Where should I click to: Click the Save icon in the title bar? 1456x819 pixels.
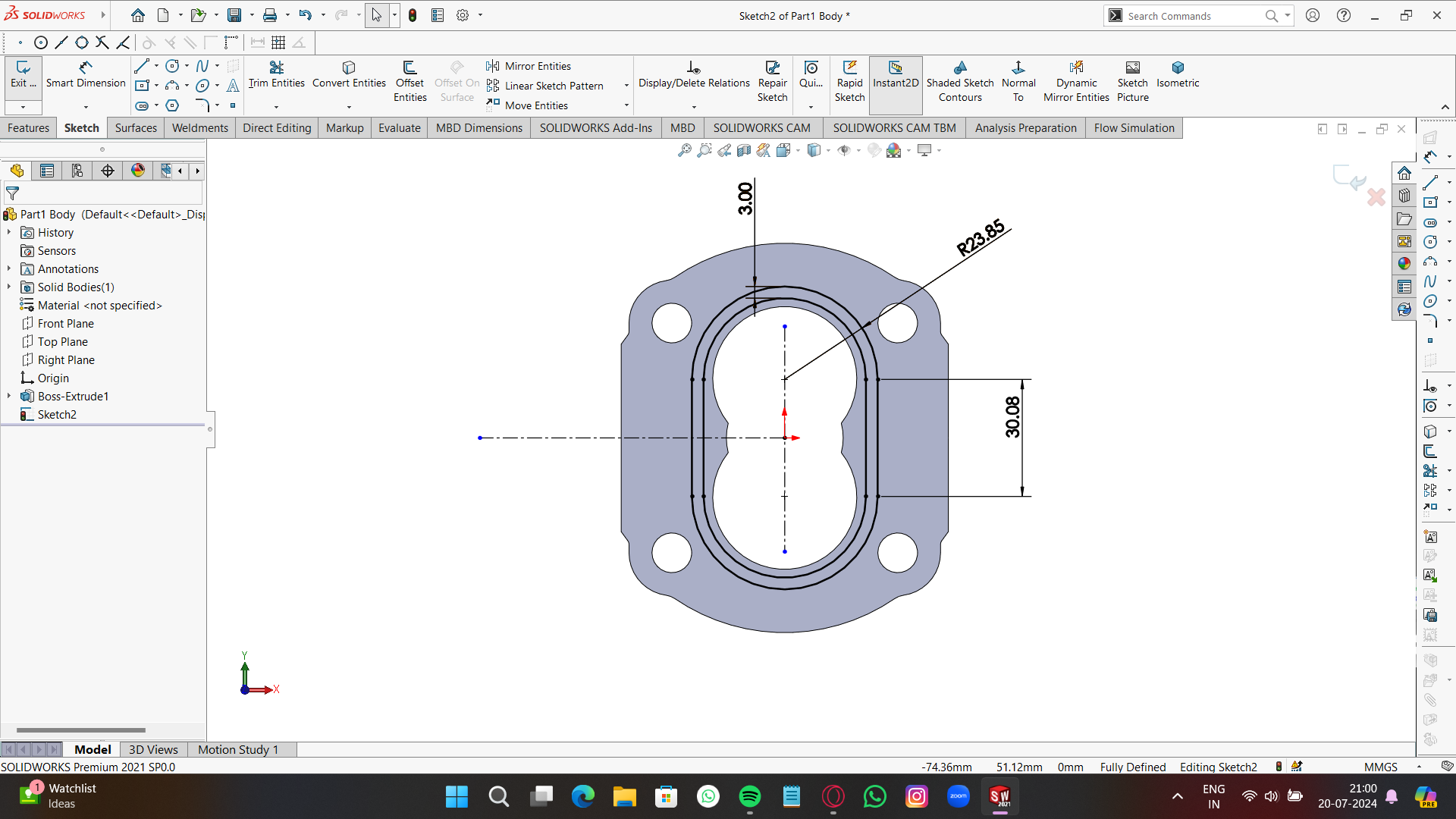pos(234,15)
